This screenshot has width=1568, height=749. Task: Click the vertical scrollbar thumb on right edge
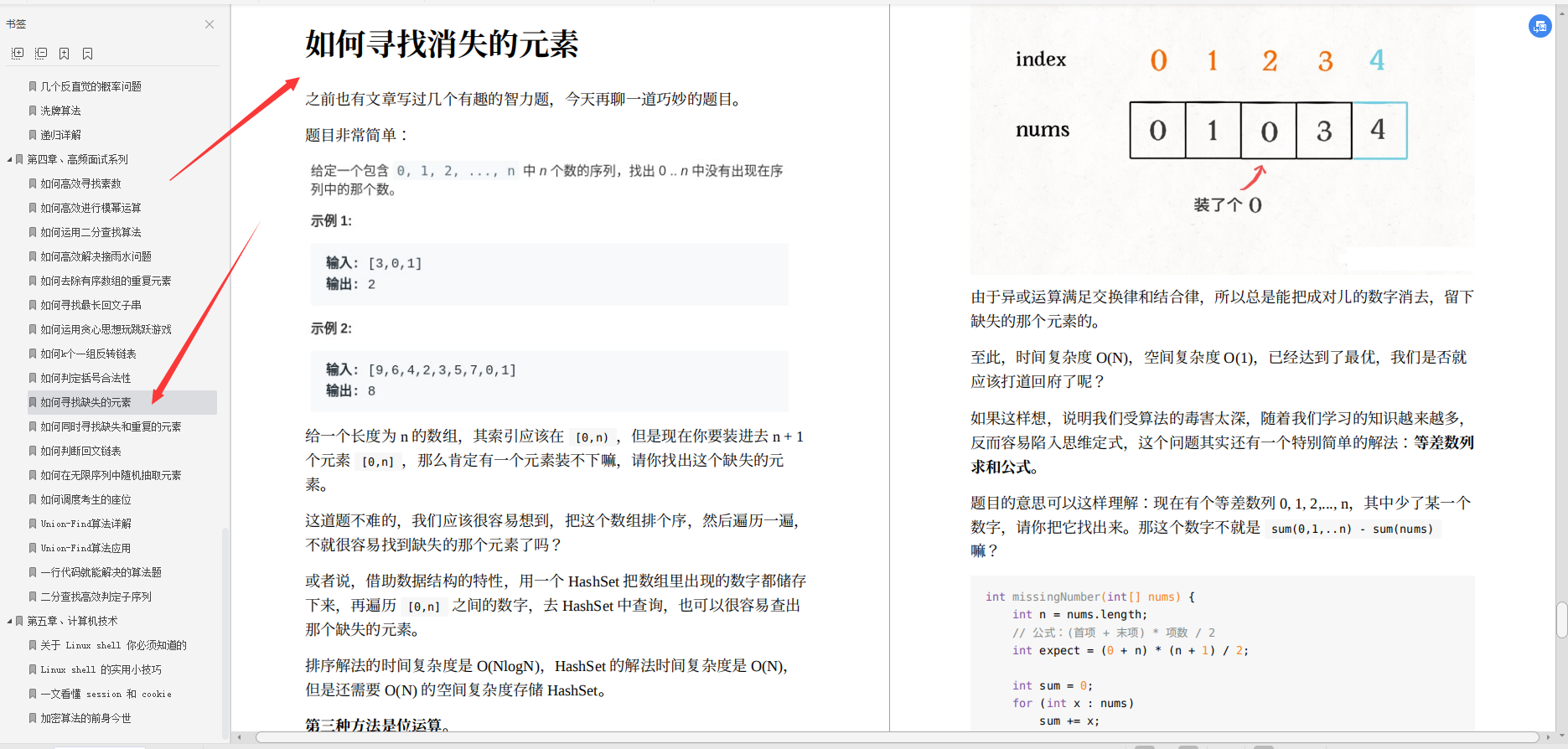click(x=1561, y=620)
